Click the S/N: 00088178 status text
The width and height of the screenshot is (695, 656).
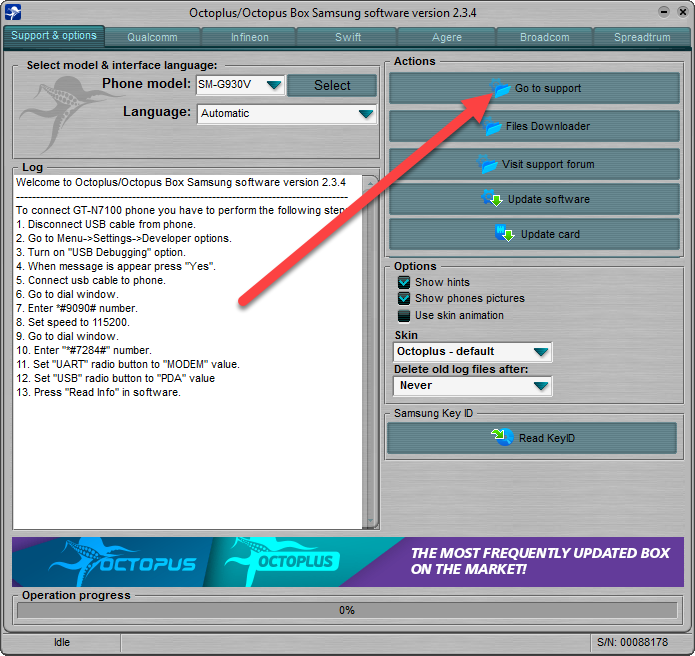632,642
